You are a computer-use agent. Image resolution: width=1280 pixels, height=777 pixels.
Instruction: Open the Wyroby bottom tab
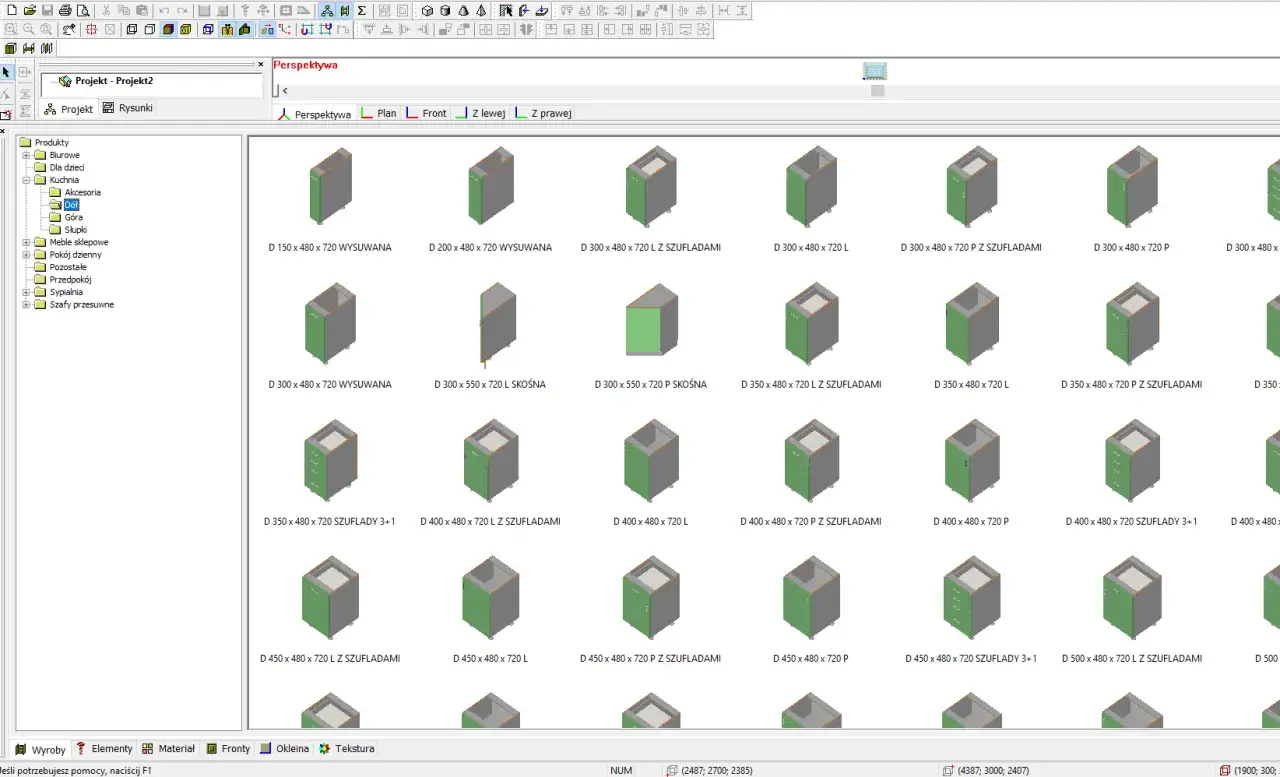(x=40, y=749)
